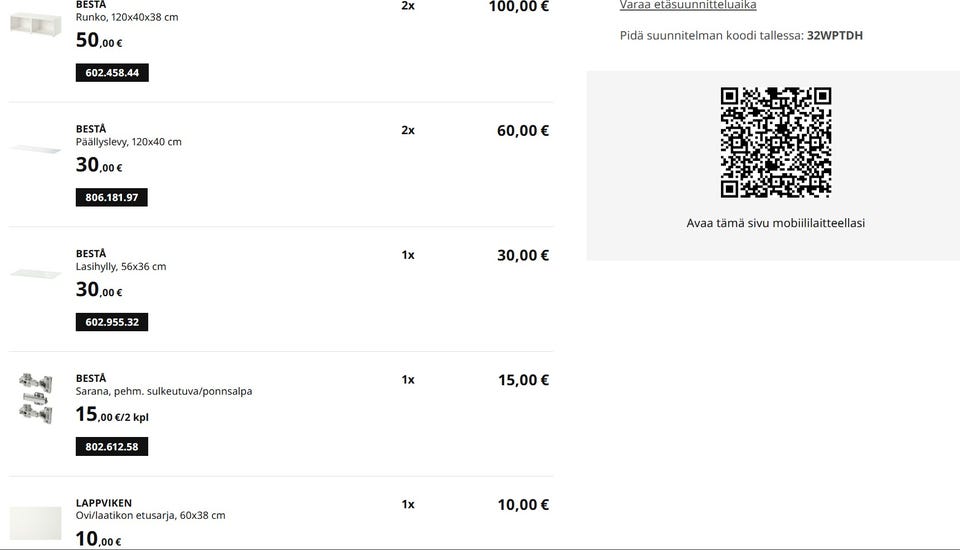Open BESTÅ Päällyslevy product thumbnail

pyautogui.click(x=36, y=149)
